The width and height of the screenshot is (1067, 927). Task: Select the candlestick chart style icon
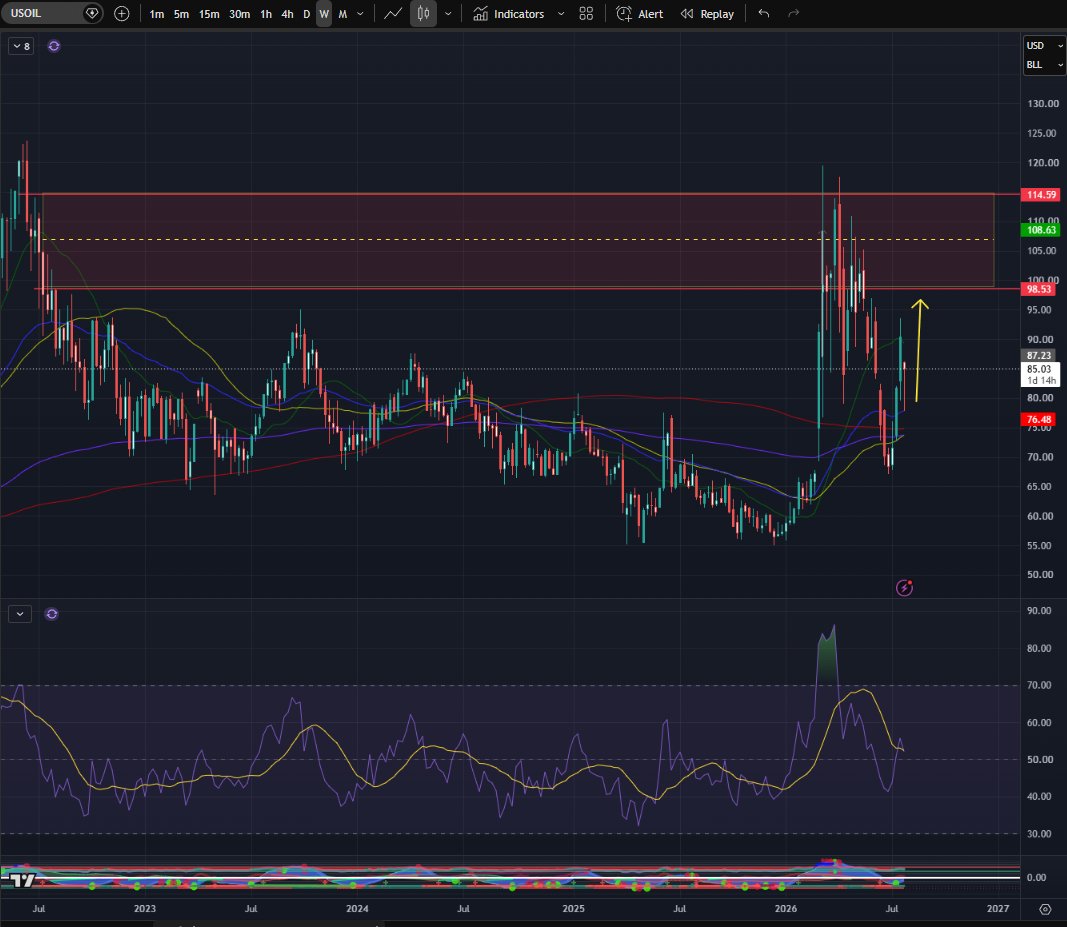(x=423, y=14)
